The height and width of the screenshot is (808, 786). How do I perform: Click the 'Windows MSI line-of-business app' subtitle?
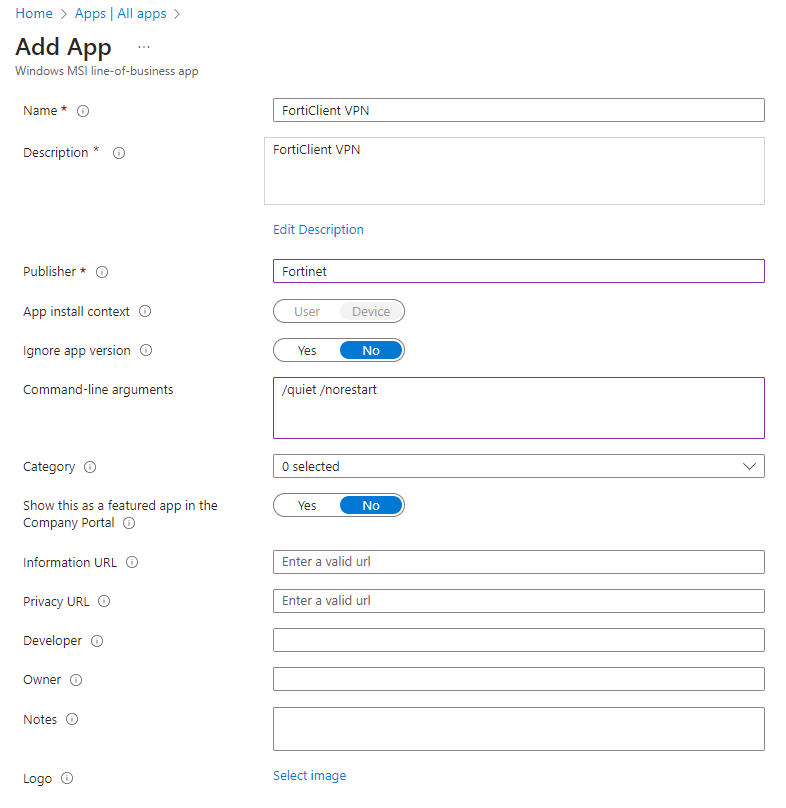tap(107, 71)
